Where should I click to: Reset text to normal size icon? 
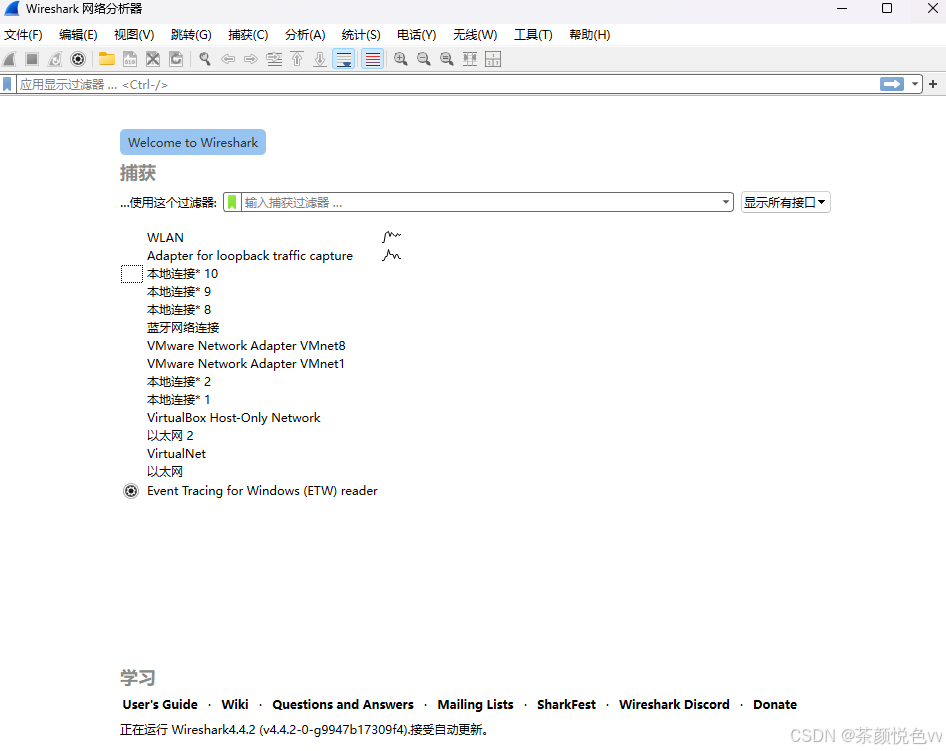(446, 59)
